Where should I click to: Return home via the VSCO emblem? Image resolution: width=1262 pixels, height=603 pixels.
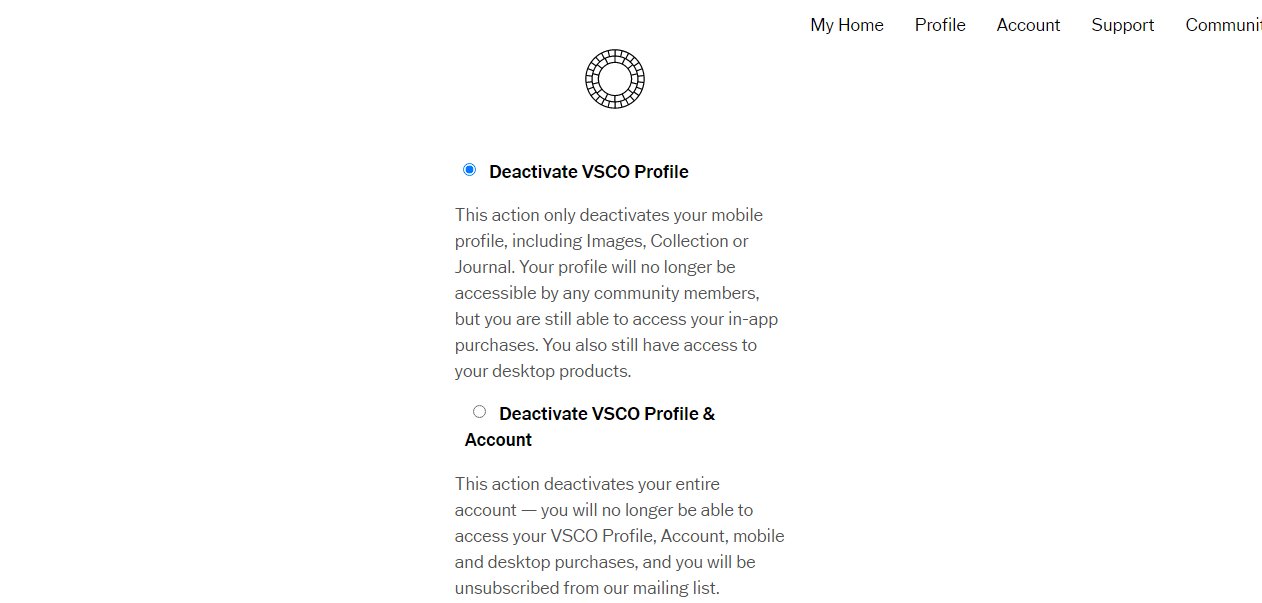click(614, 79)
